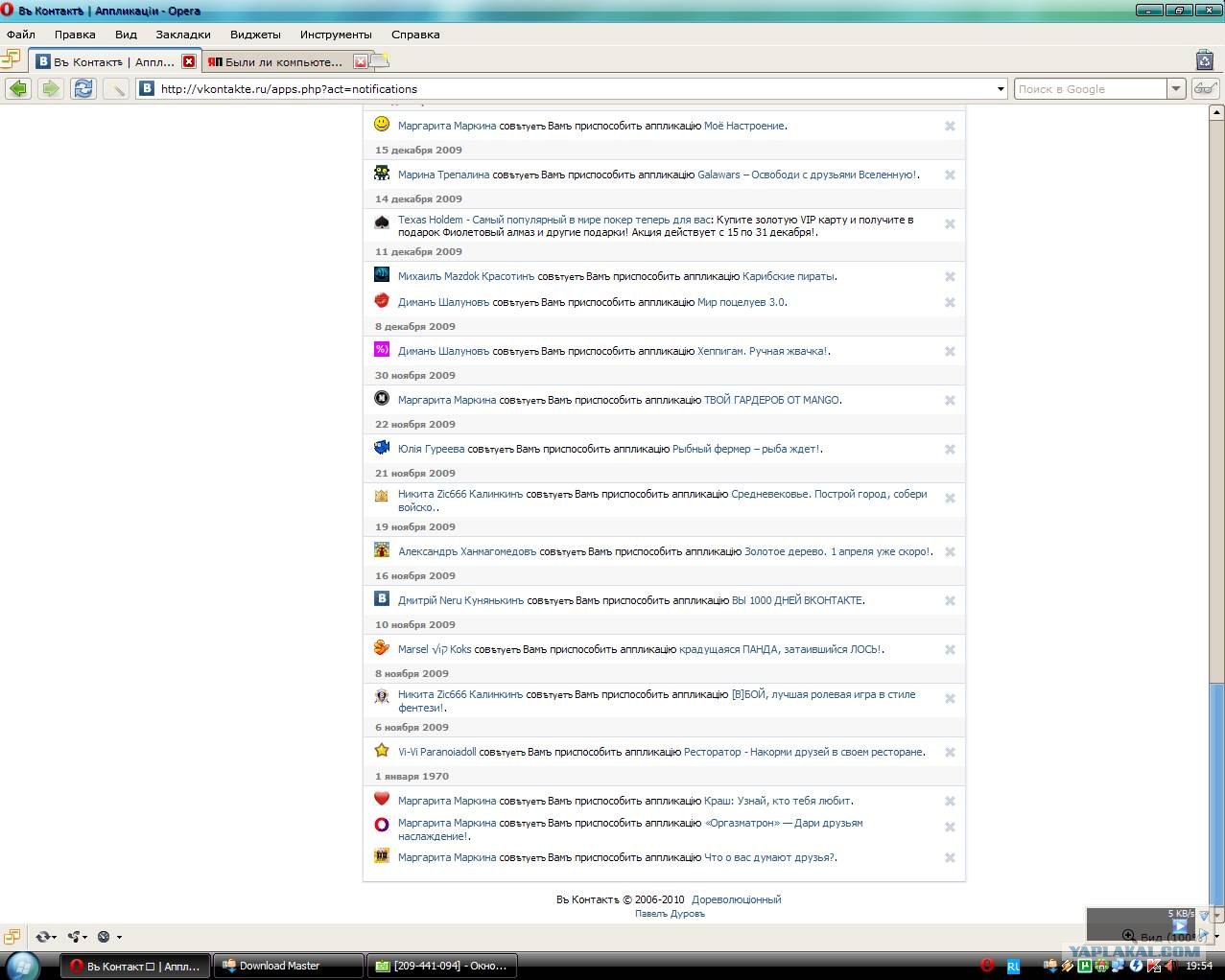This screenshot has height=980, width=1225.
Task: Open Vi-Vi Paranoiadoll profile link
Action: (436, 752)
